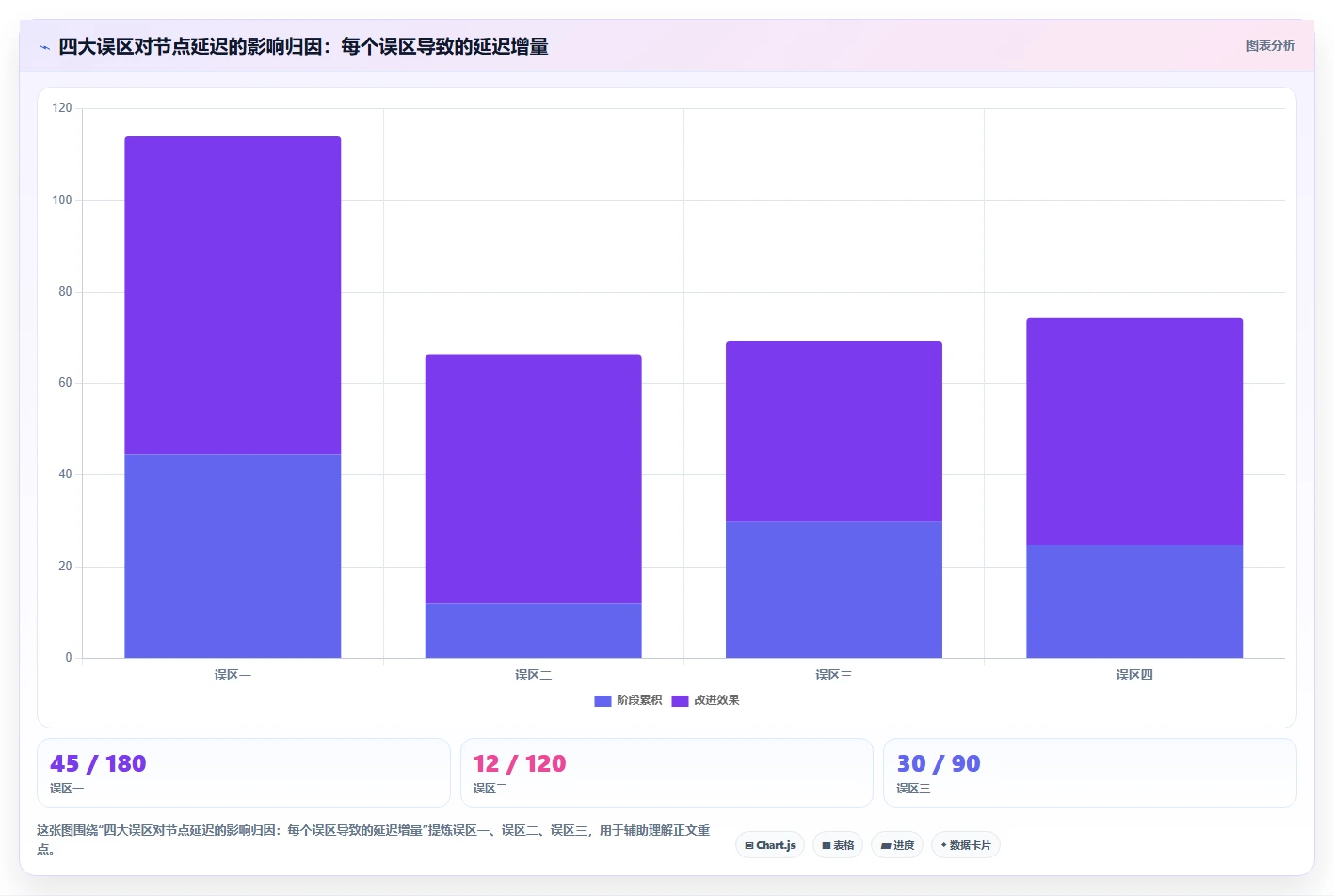
Task: Open the 30 / 90 误区三 data card
Action: coord(1090,773)
